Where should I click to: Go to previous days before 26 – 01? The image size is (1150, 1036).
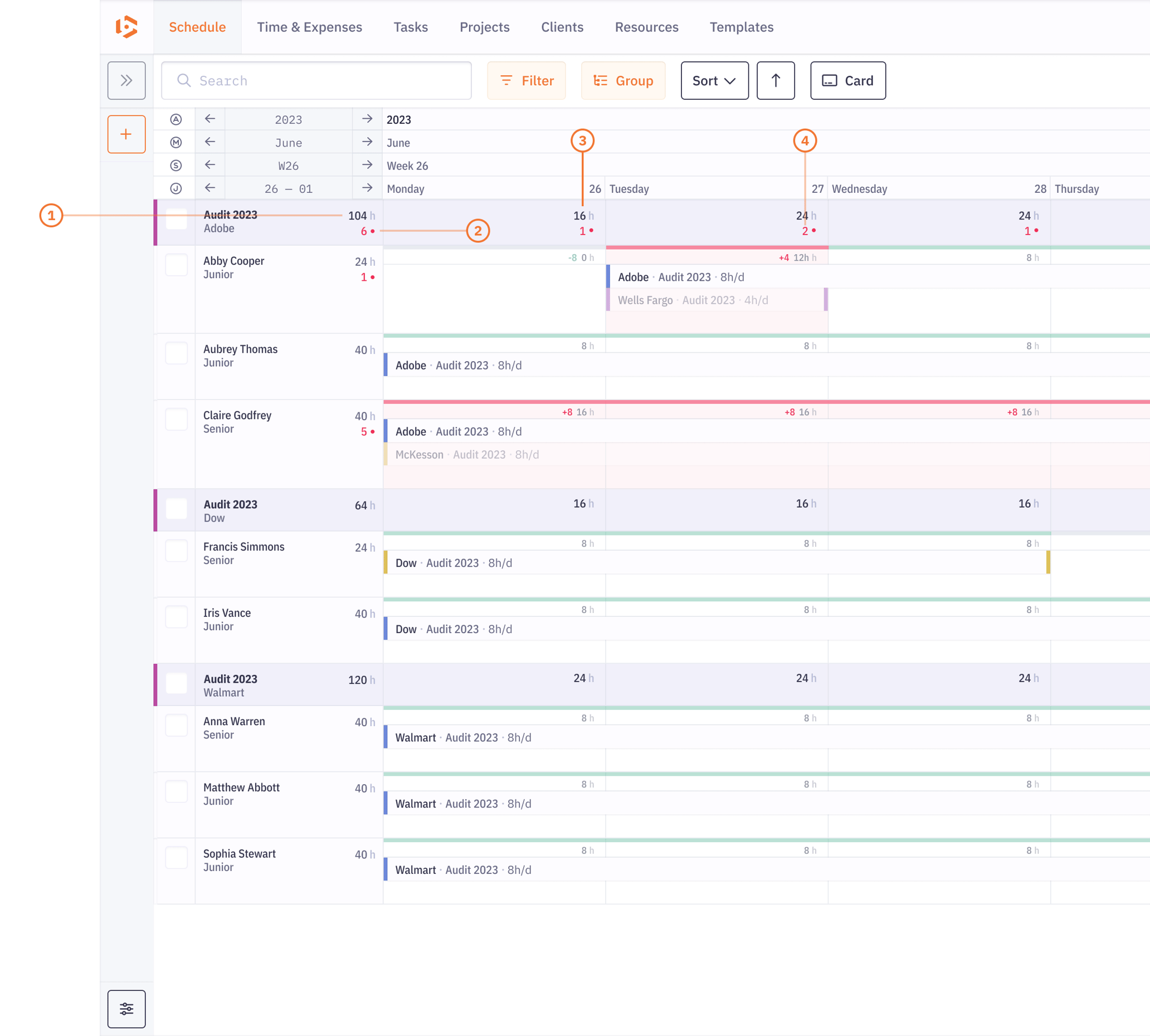click(210, 188)
